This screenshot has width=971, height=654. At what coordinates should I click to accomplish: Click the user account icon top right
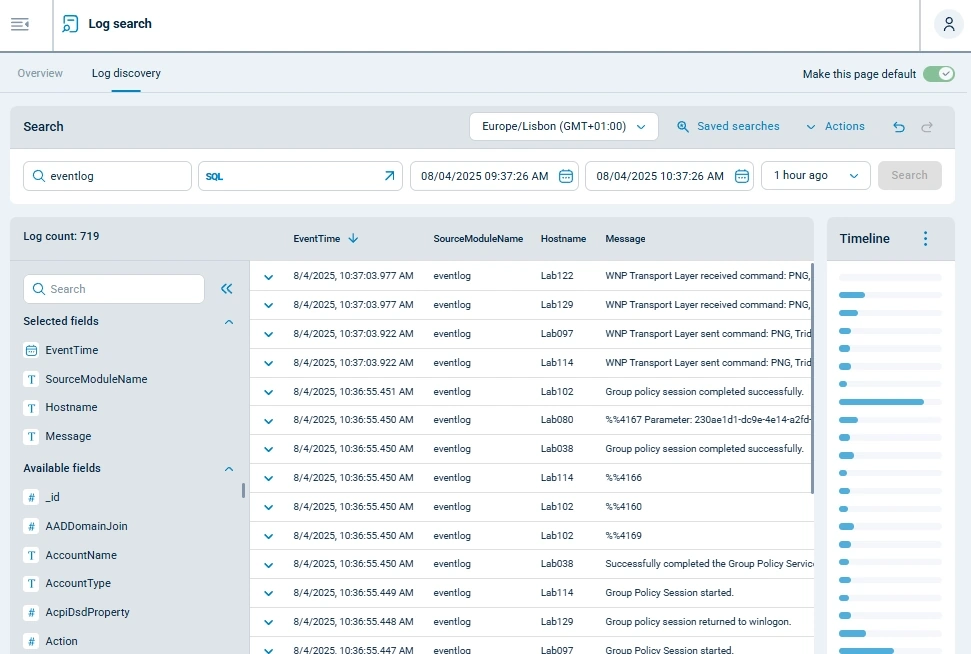click(x=947, y=24)
